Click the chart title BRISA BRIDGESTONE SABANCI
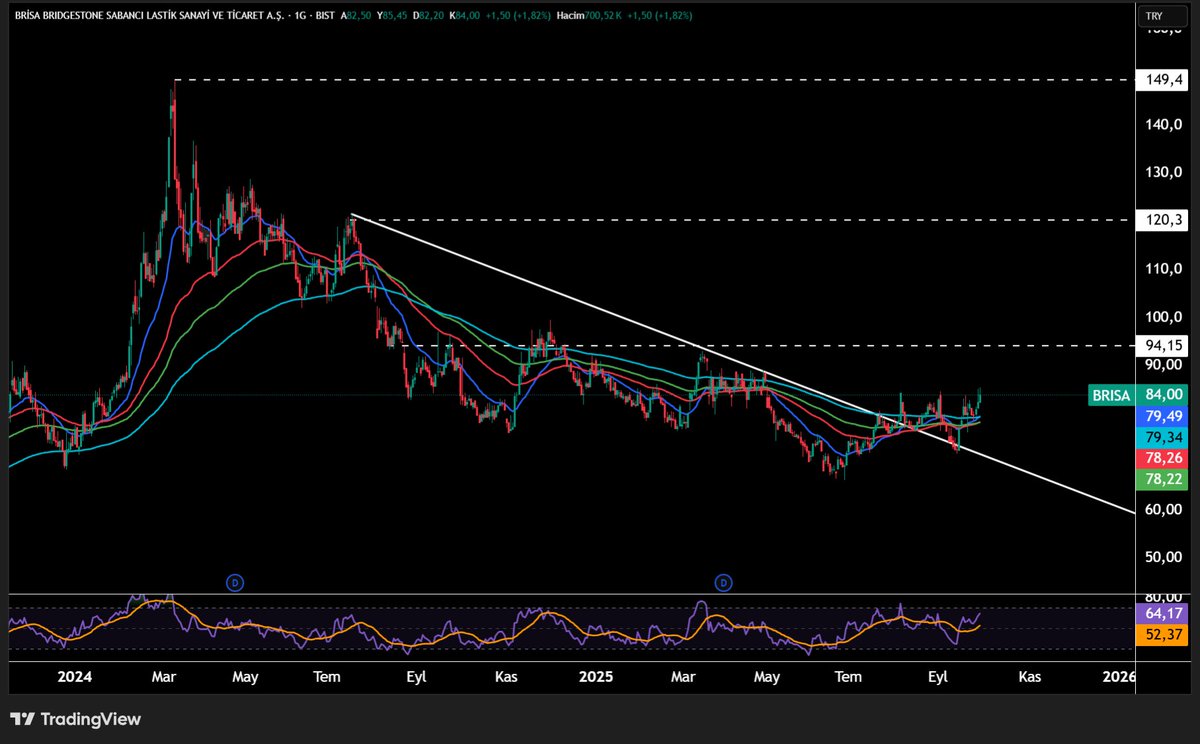 148,16
